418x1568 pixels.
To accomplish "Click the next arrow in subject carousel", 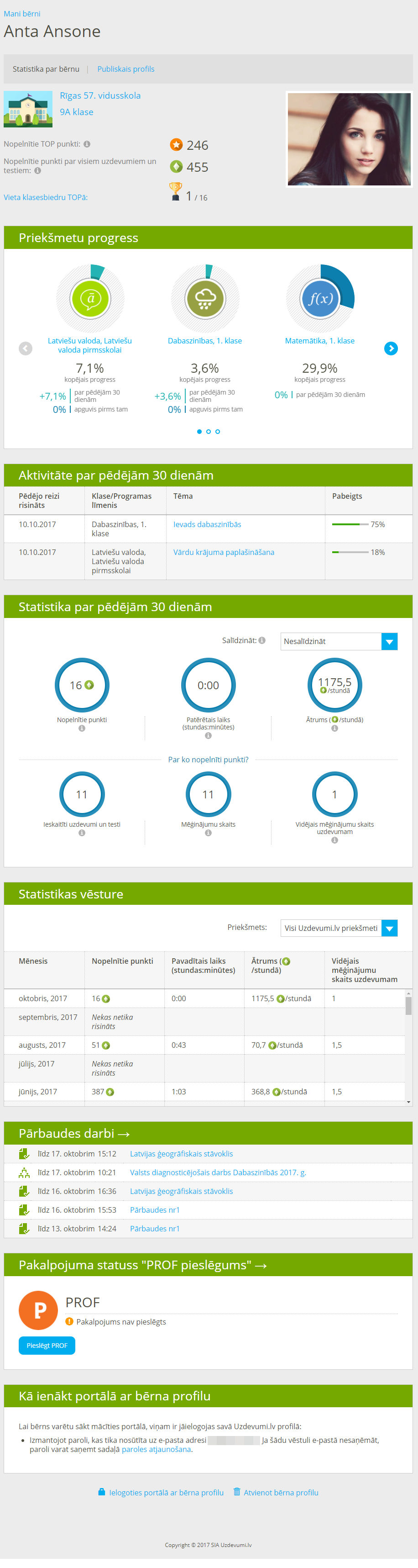I will coord(391,348).
